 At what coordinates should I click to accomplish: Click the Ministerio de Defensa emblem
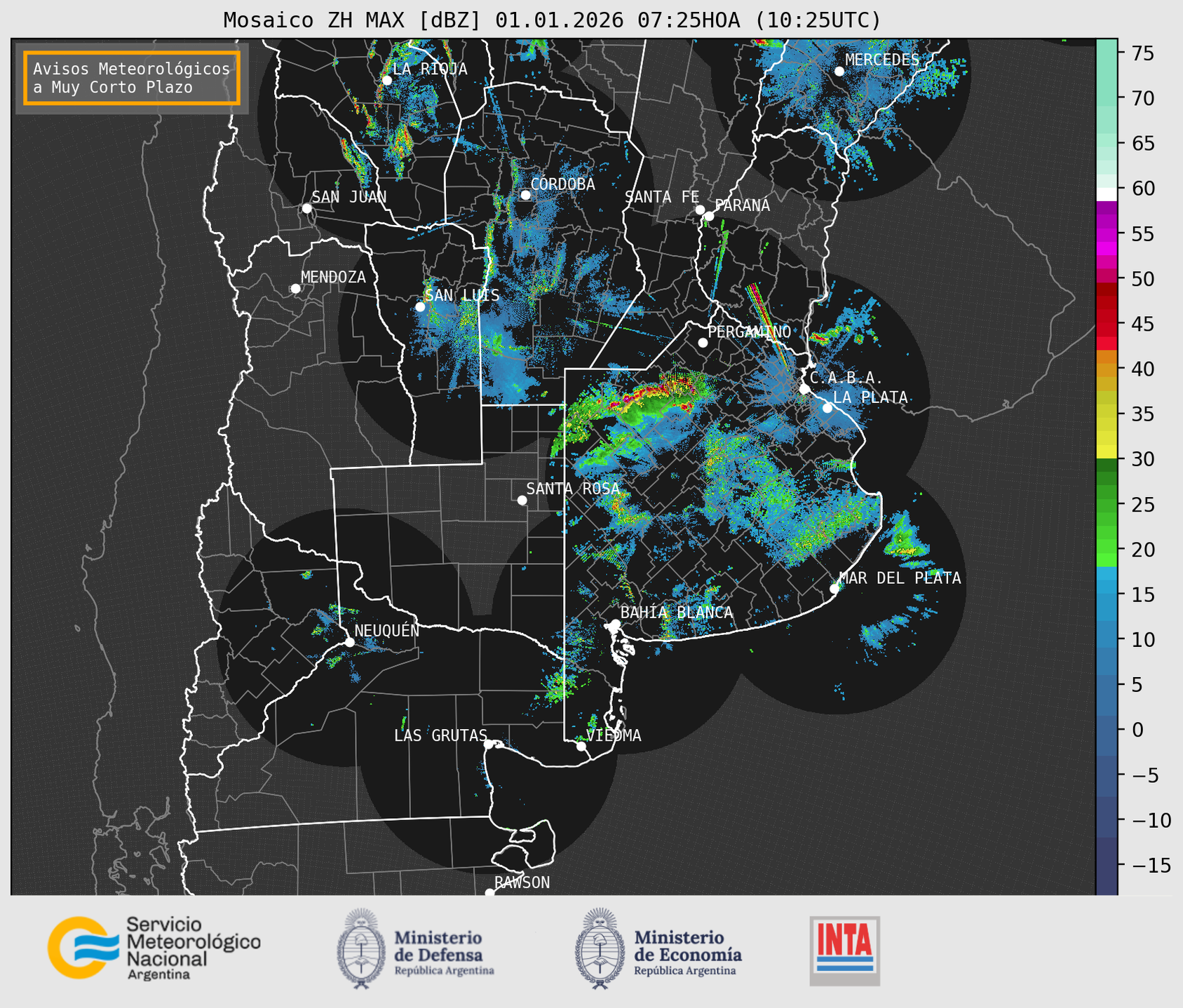[x=361, y=948]
